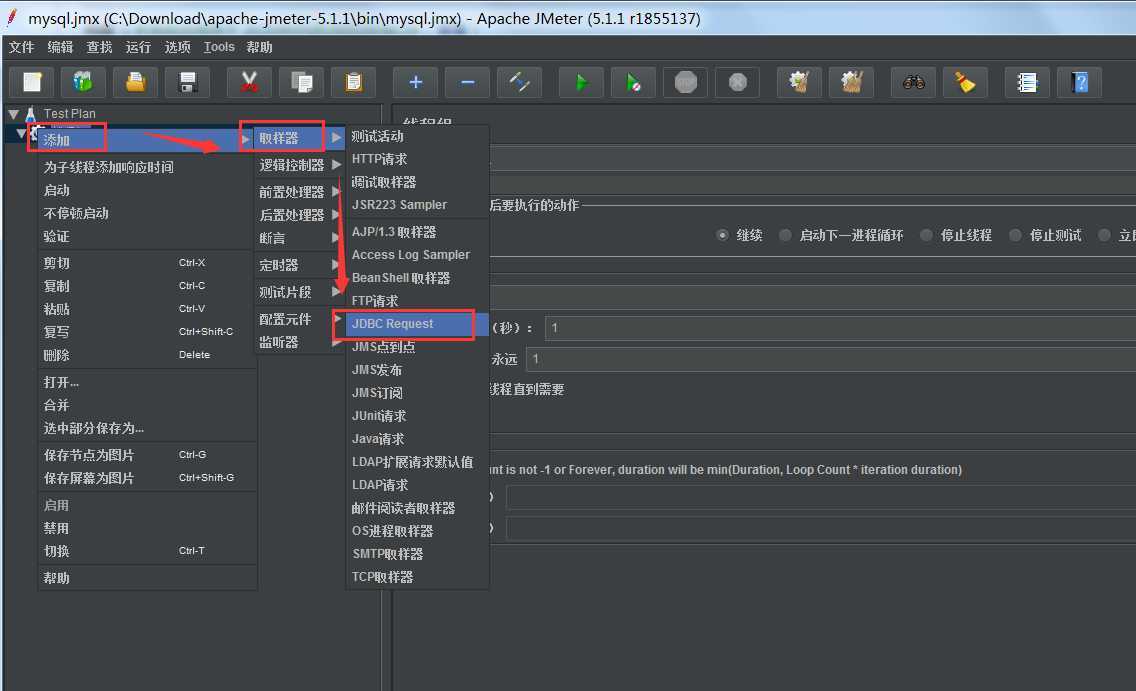Click the Shutdown test icon
The image size is (1136, 691).
click(738, 82)
